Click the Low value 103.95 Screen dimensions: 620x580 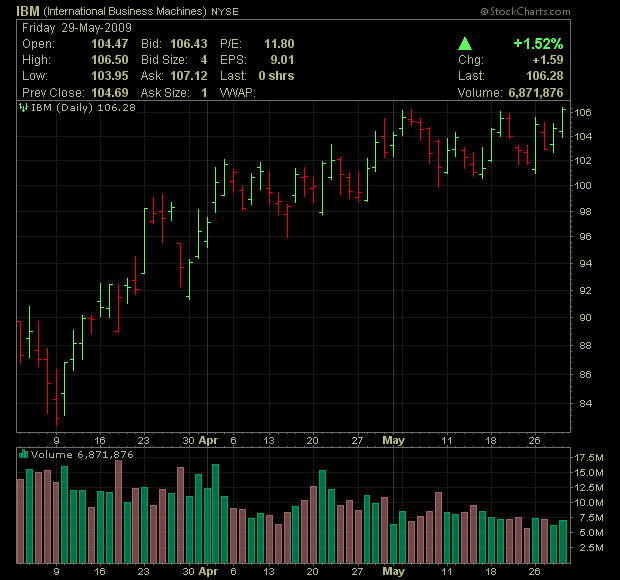(110, 76)
